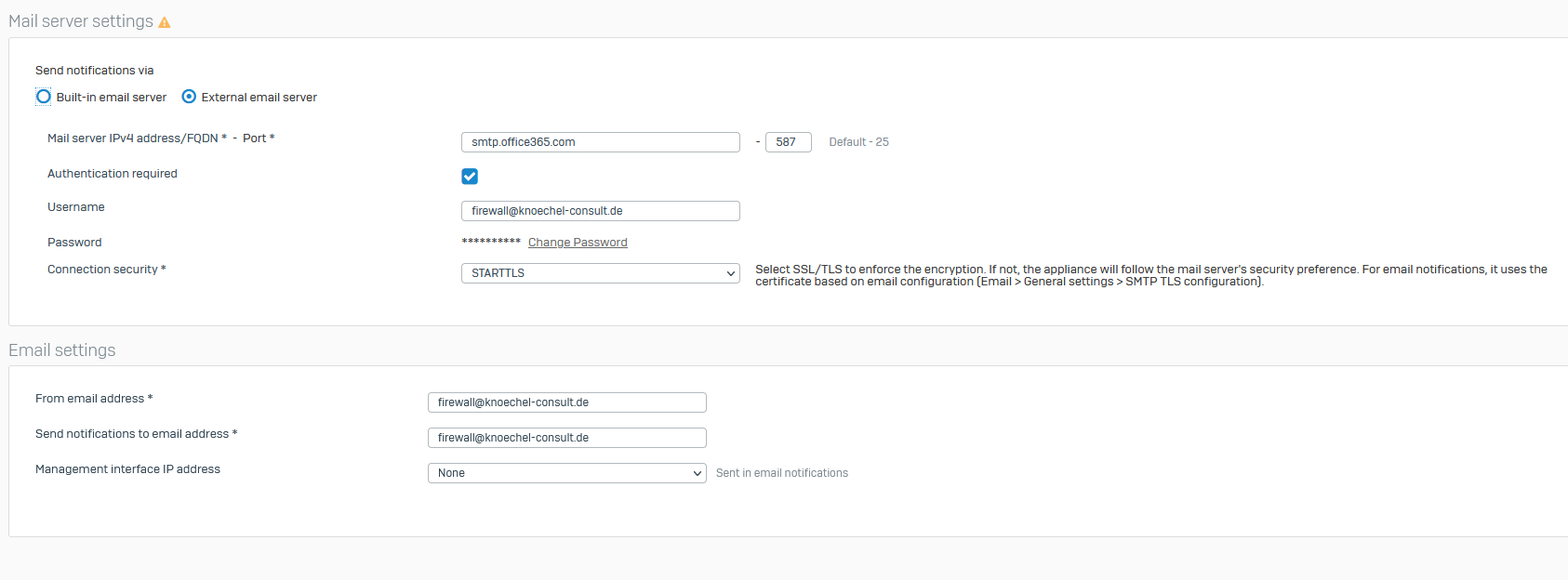The height and width of the screenshot is (580, 1568).
Task: Edit the Send notifications to email address field
Action: pyautogui.click(x=566, y=438)
